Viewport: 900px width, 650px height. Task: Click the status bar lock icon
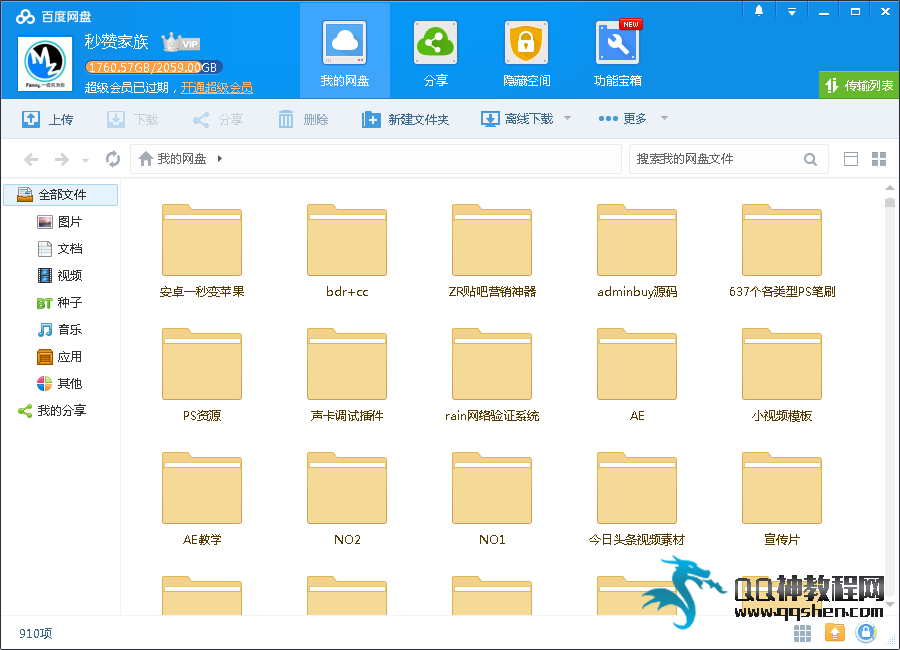coord(866,633)
